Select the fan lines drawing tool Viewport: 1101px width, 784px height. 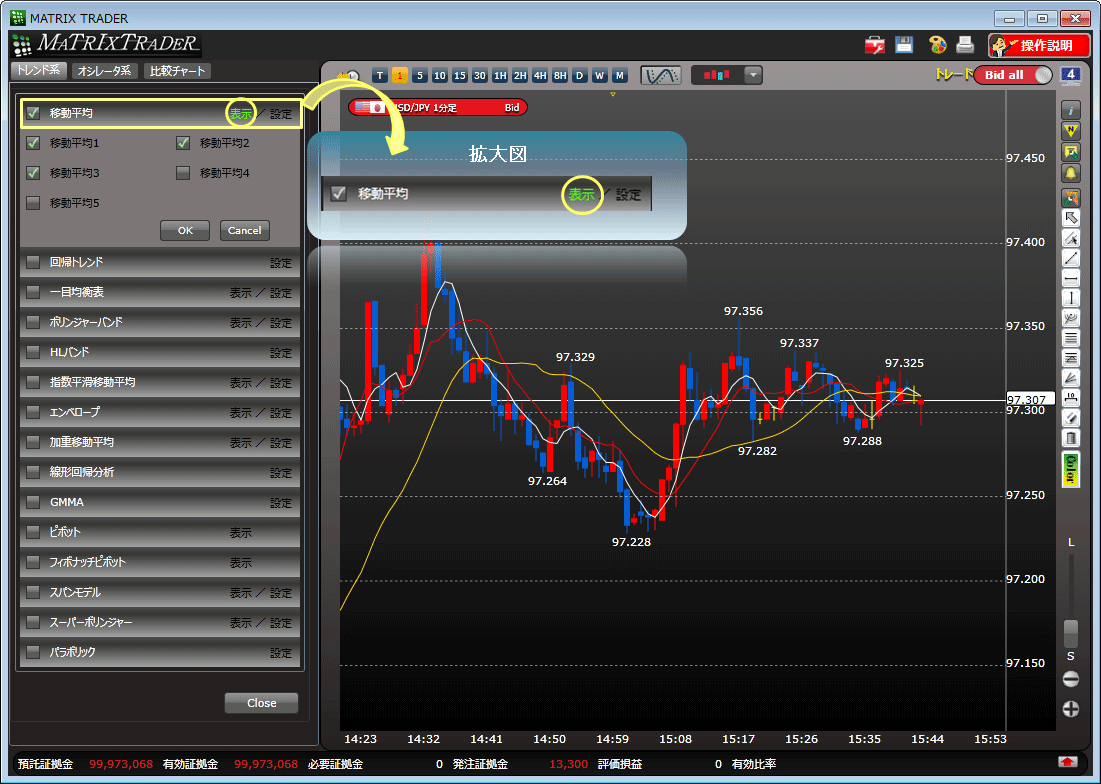(x=1071, y=379)
